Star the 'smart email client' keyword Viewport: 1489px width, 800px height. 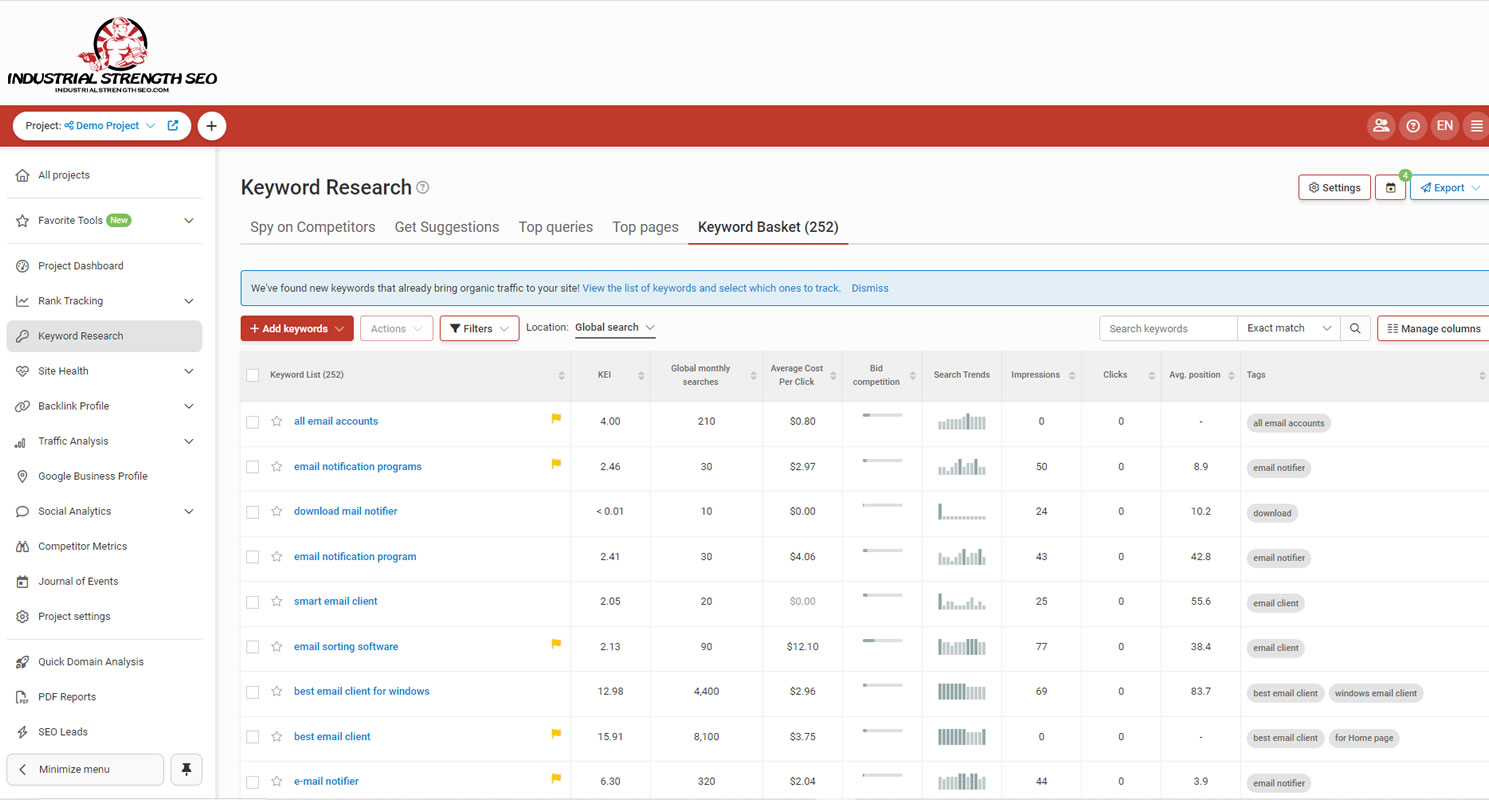pos(277,602)
